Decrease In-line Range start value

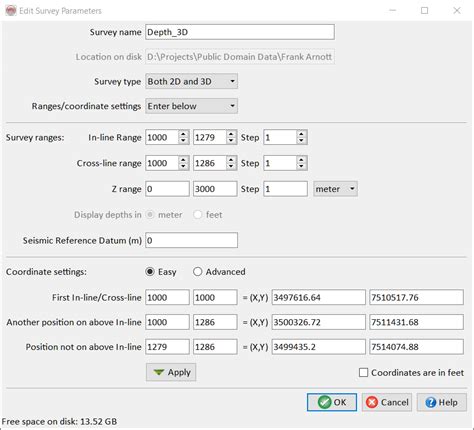pos(183,141)
